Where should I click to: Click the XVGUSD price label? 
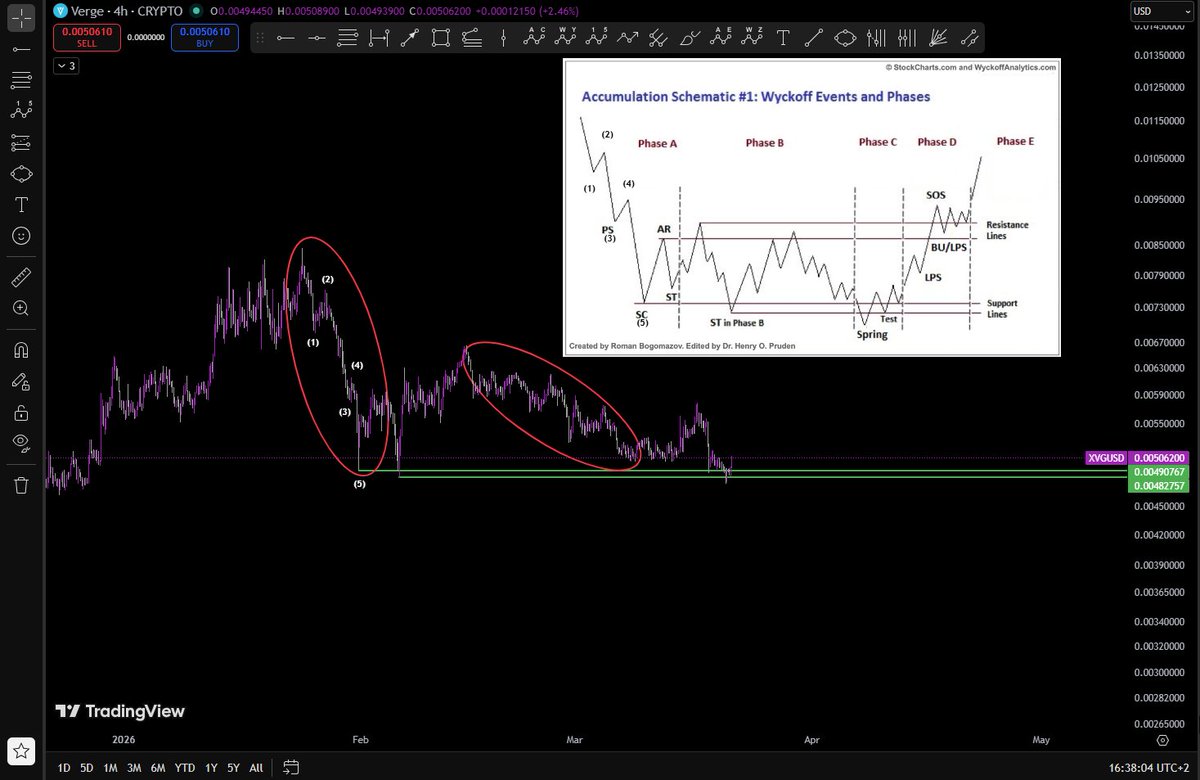(1105, 458)
